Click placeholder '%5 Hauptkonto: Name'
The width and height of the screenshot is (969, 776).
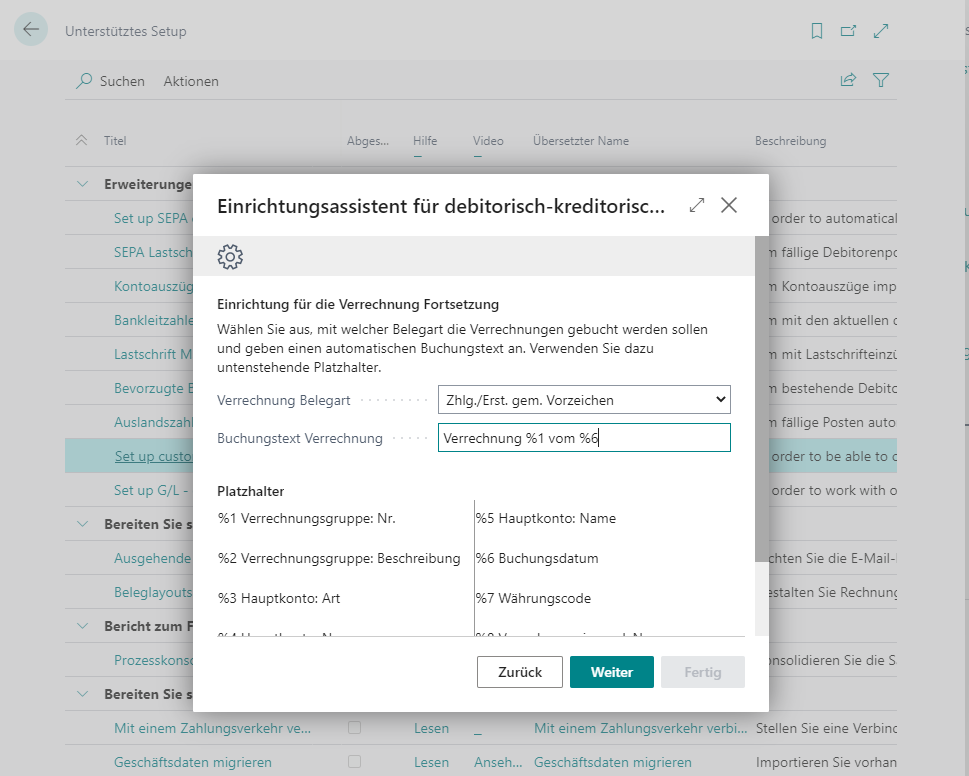click(546, 518)
